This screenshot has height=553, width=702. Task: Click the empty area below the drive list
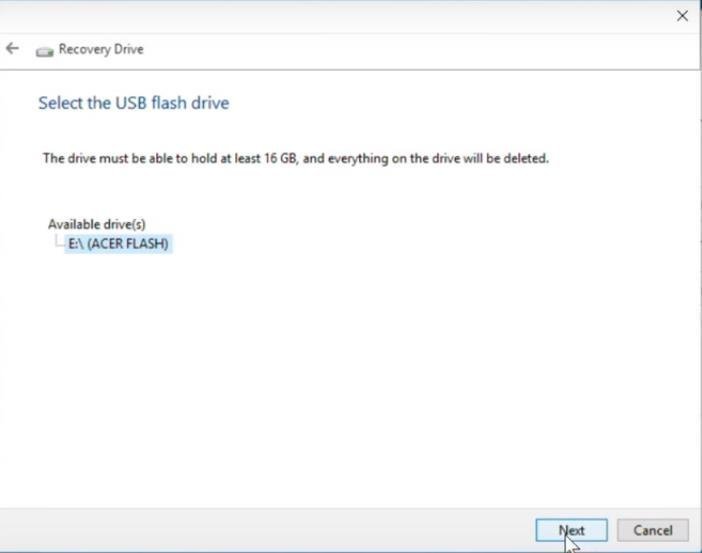(350, 380)
